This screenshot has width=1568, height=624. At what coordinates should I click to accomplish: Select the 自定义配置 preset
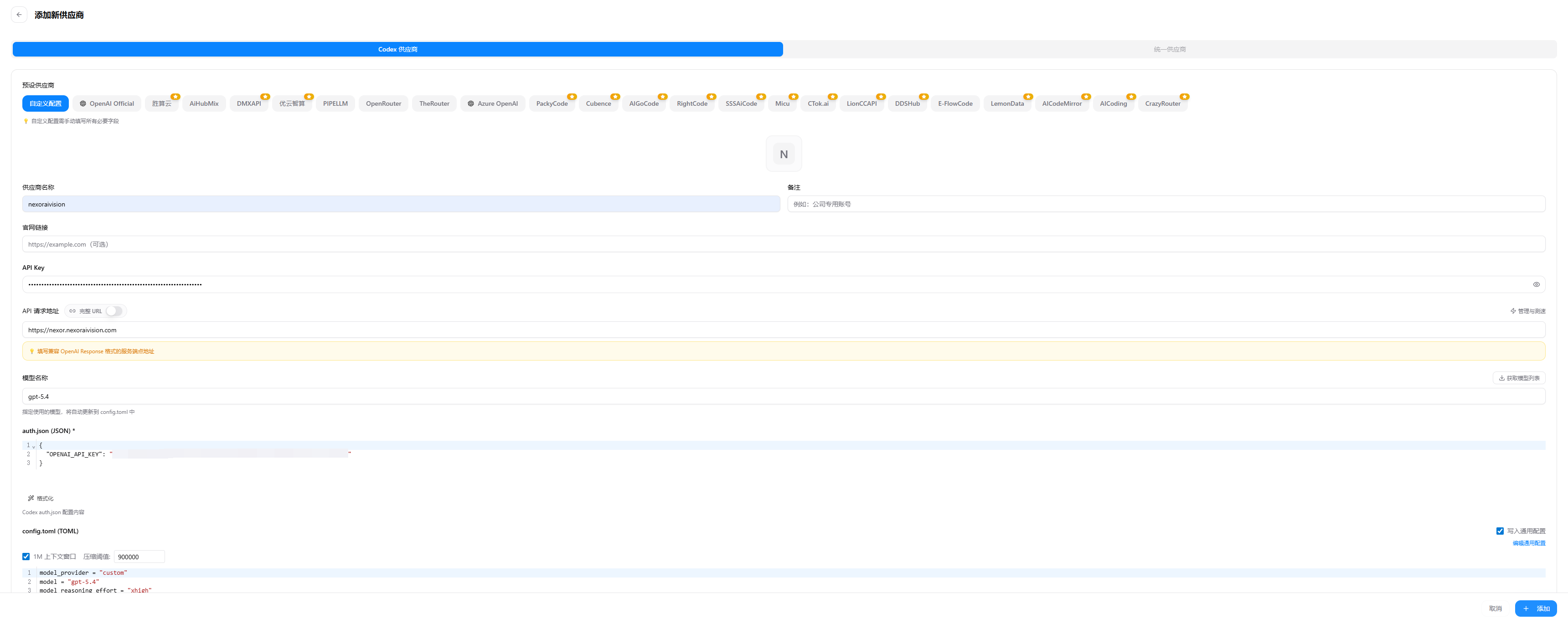[46, 103]
